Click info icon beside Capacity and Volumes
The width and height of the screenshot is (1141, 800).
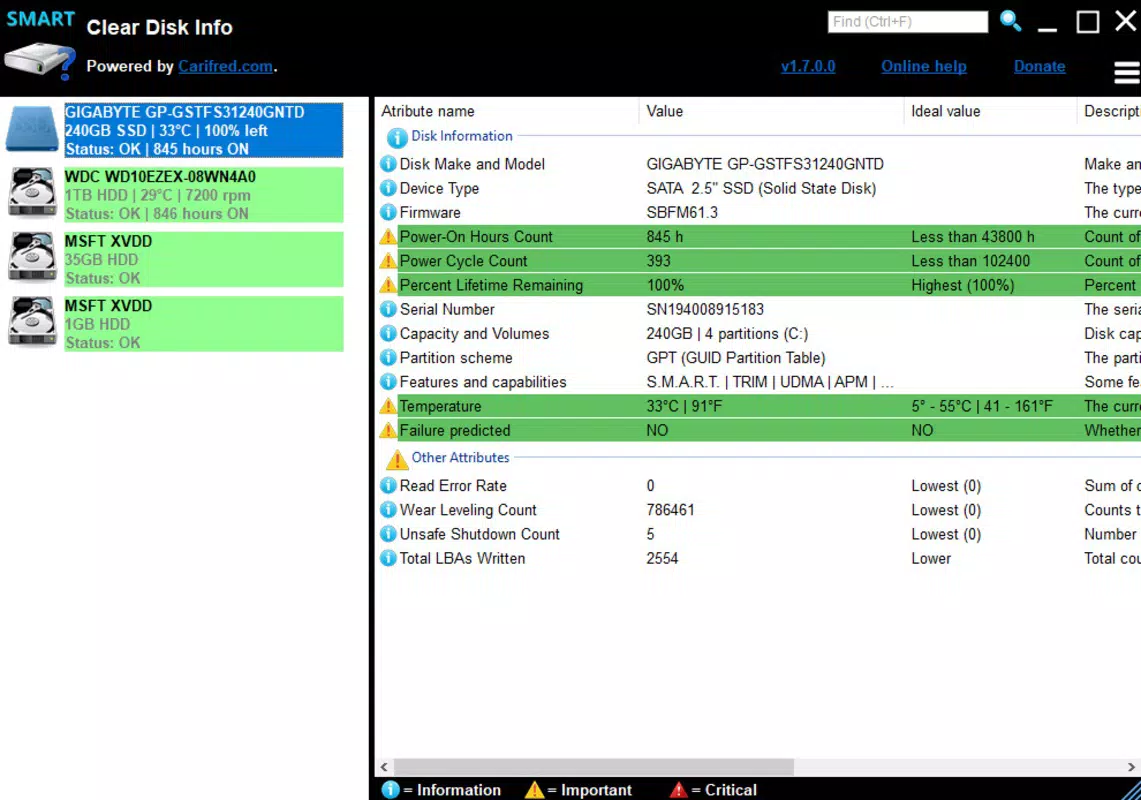click(389, 333)
